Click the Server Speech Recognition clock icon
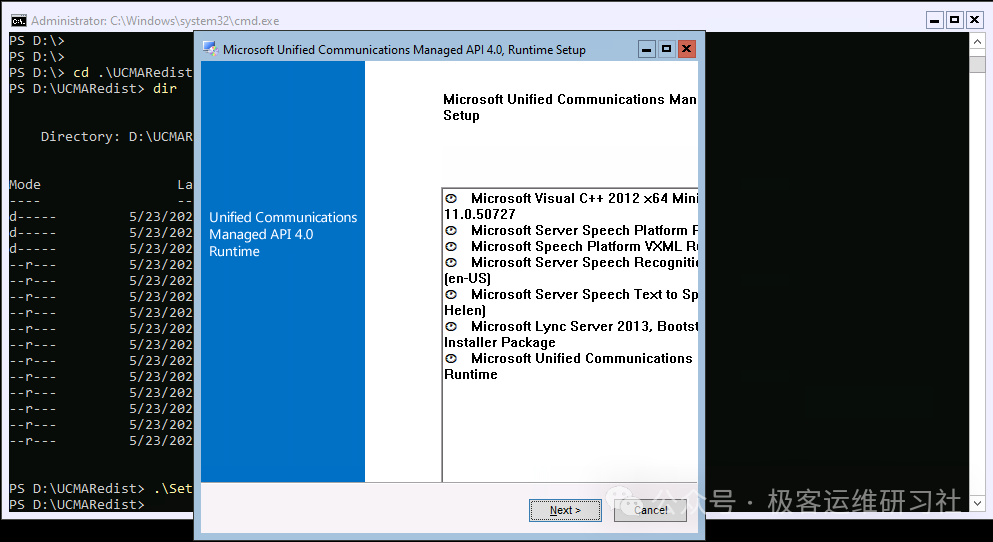 tap(451, 262)
